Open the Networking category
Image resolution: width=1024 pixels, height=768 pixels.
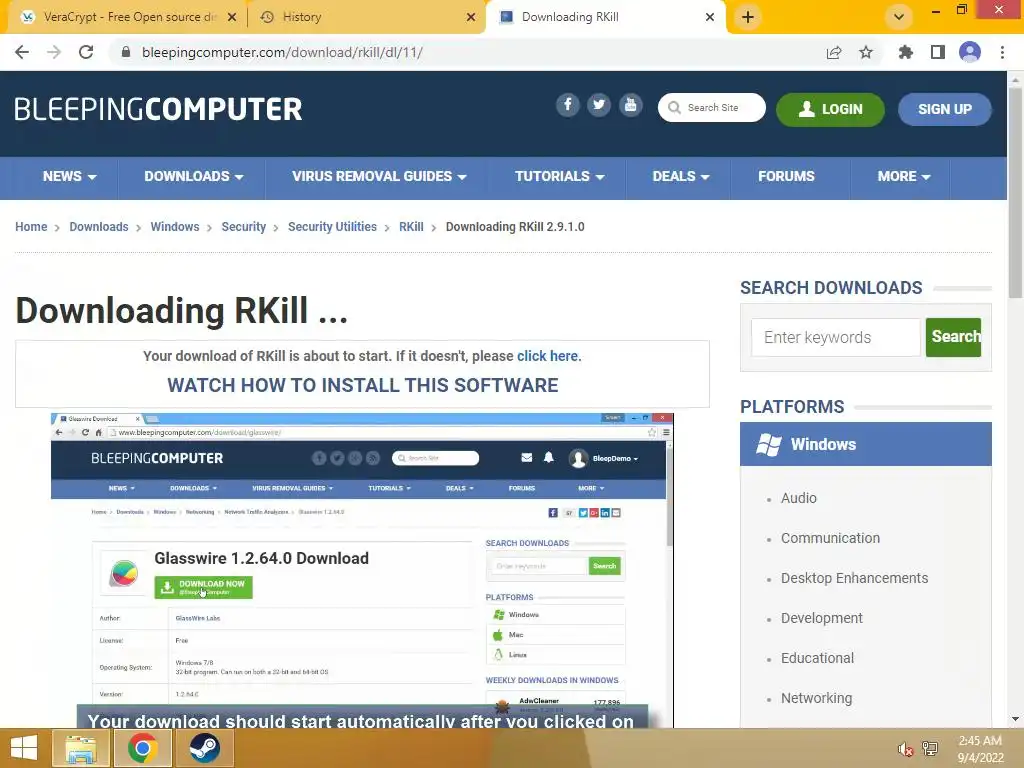tap(816, 698)
